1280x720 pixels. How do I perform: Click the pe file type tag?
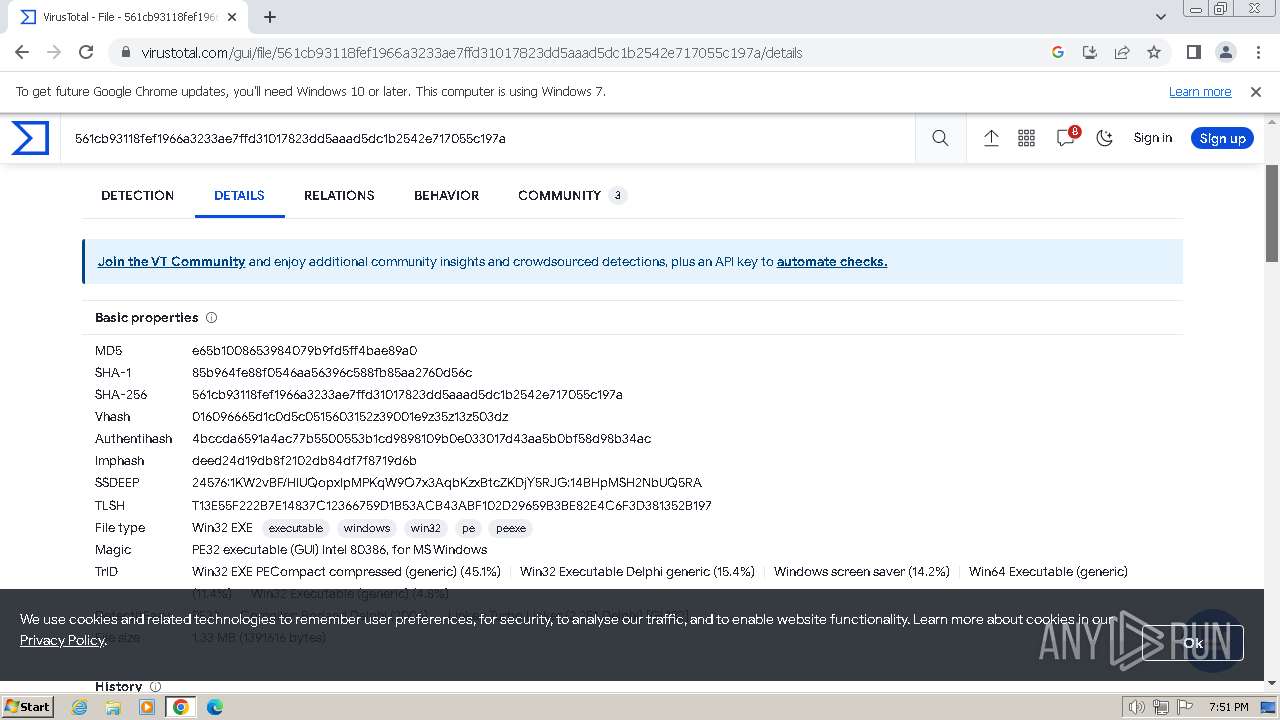tap(468, 528)
